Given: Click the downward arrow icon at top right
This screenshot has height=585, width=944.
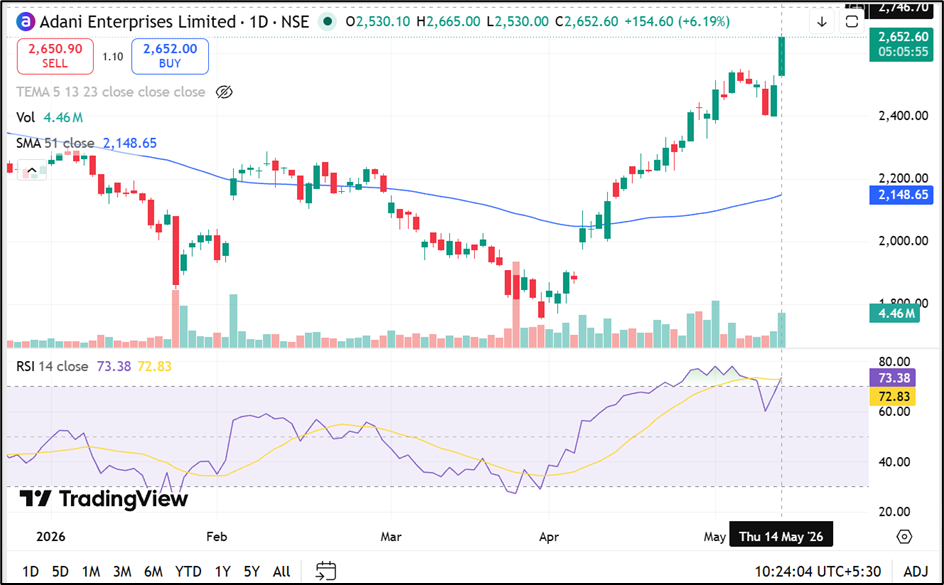Looking at the screenshot, I should [x=822, y=22].
